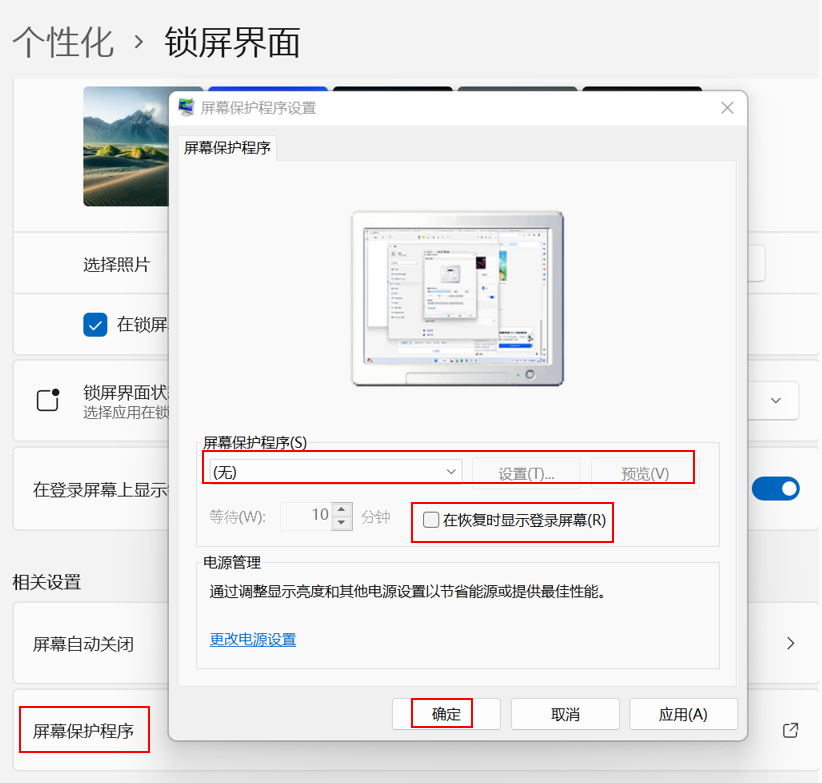822x783 pixels.
Task: Turn off the login screen background toggle
Action: 776,488
